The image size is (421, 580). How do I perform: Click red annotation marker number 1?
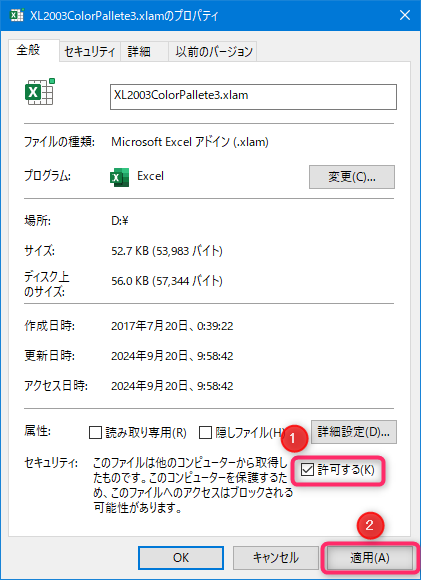pos(293,438)
